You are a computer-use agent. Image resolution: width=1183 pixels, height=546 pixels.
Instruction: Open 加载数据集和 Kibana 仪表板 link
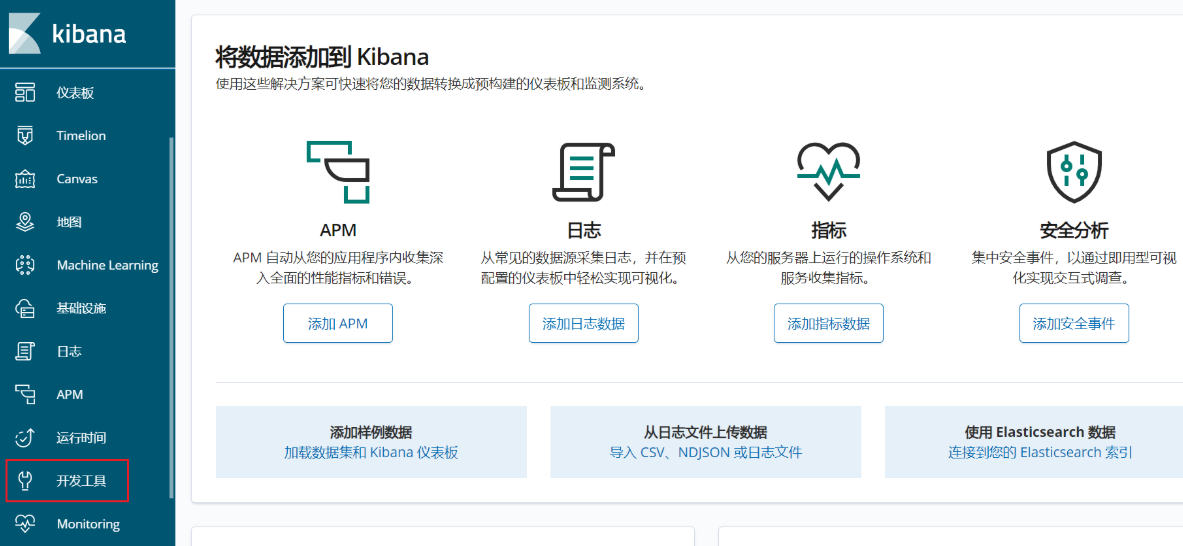point(371,452)
